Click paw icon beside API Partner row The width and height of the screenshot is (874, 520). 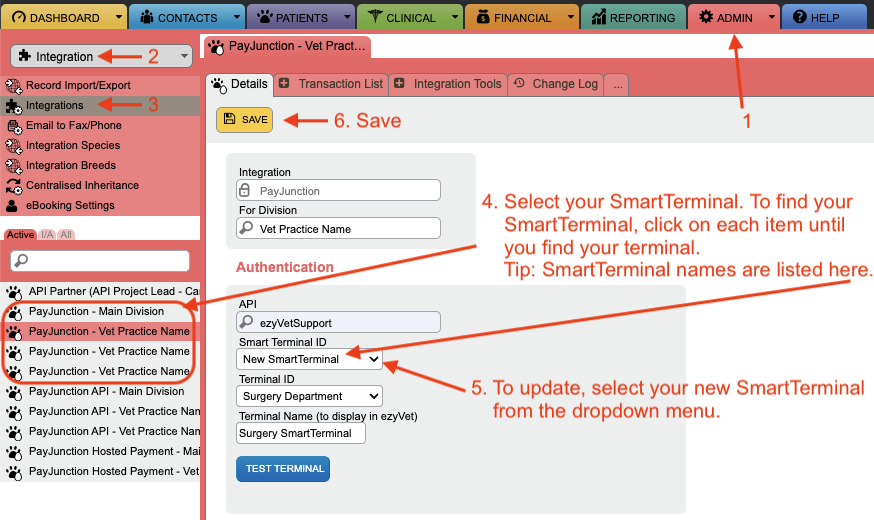[x=14, y=293]
